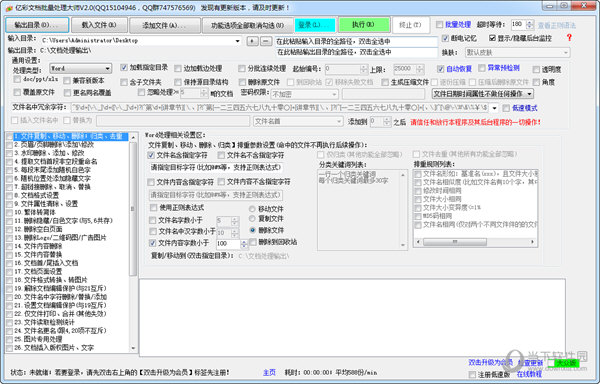This screenshot has height=384, width=600.
Task: Select list item 25 图片专用处理
Action: 38,339
